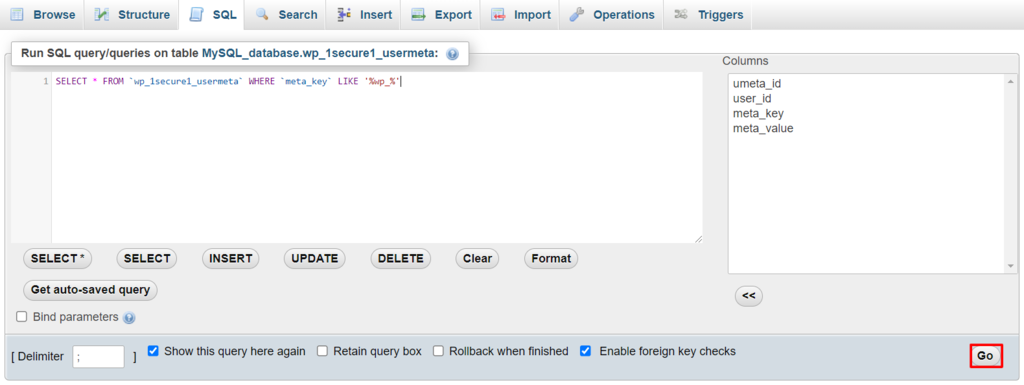Image resolution: width=1024 pixels, height=385 pixels.
Task: Collapse the Columns panel with the << button
Action: tap(748, 296)
